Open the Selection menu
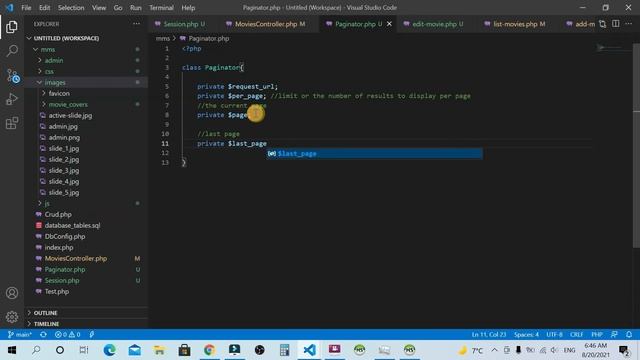640x360 pixels. click(x=71, y=8)
